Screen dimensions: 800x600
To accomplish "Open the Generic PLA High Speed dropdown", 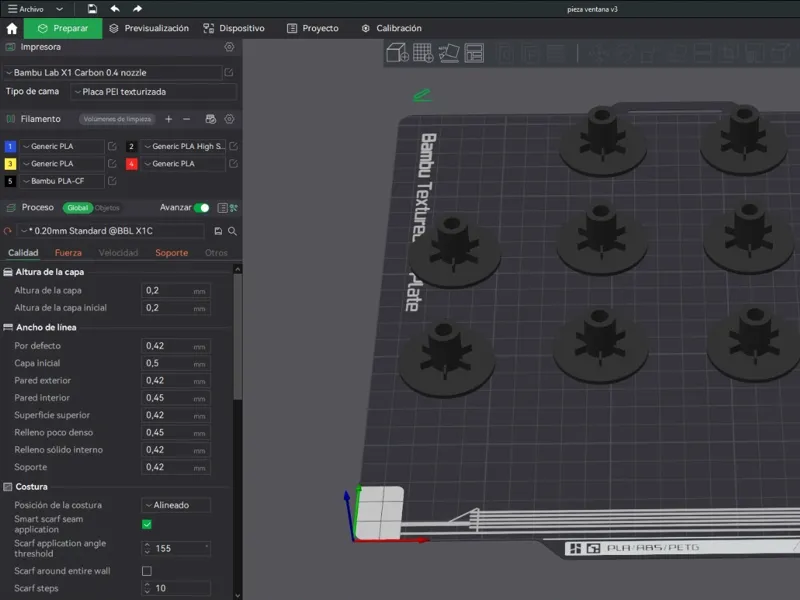I will (x=183, y=146).
